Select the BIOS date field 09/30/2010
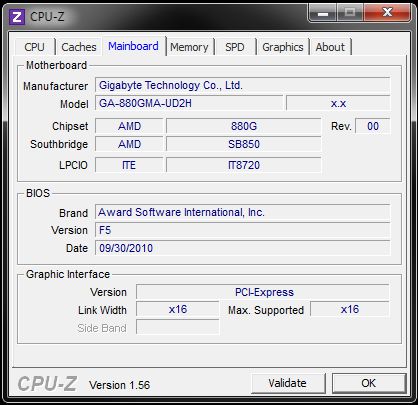Viewport: 418px width, 405px height. (242, 248)
